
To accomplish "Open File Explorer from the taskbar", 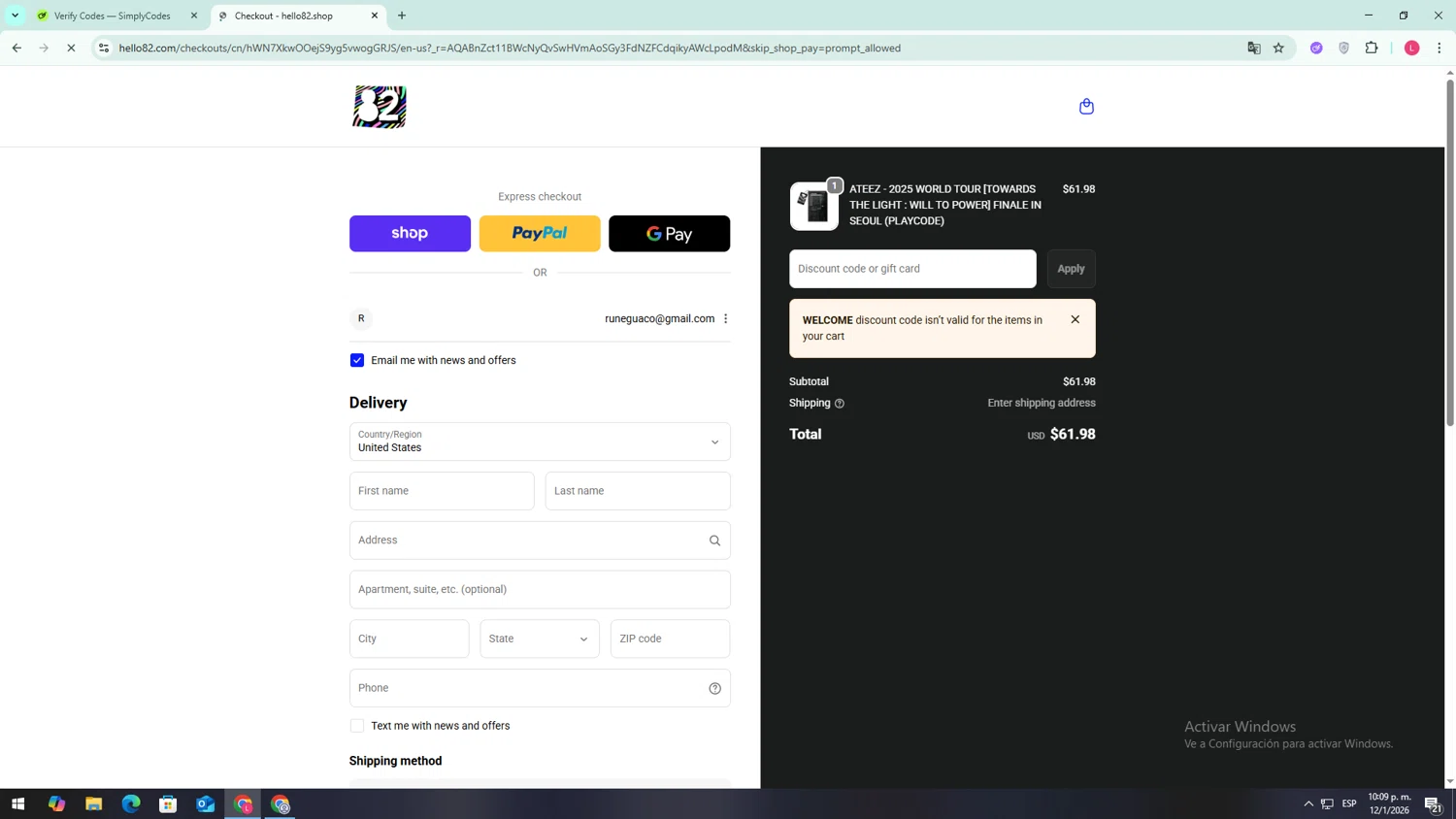I will tap(93, 803).
